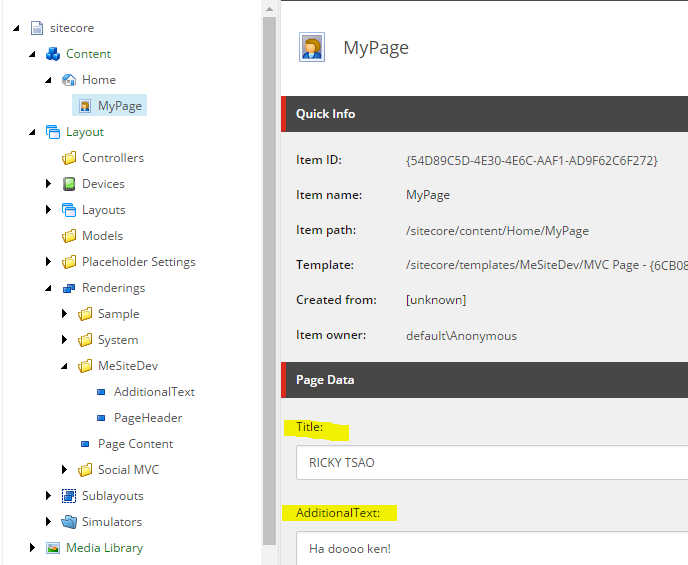Viewport: 688px width, 565px height.
Task: Click the Title input field
Action: (492, 463)
